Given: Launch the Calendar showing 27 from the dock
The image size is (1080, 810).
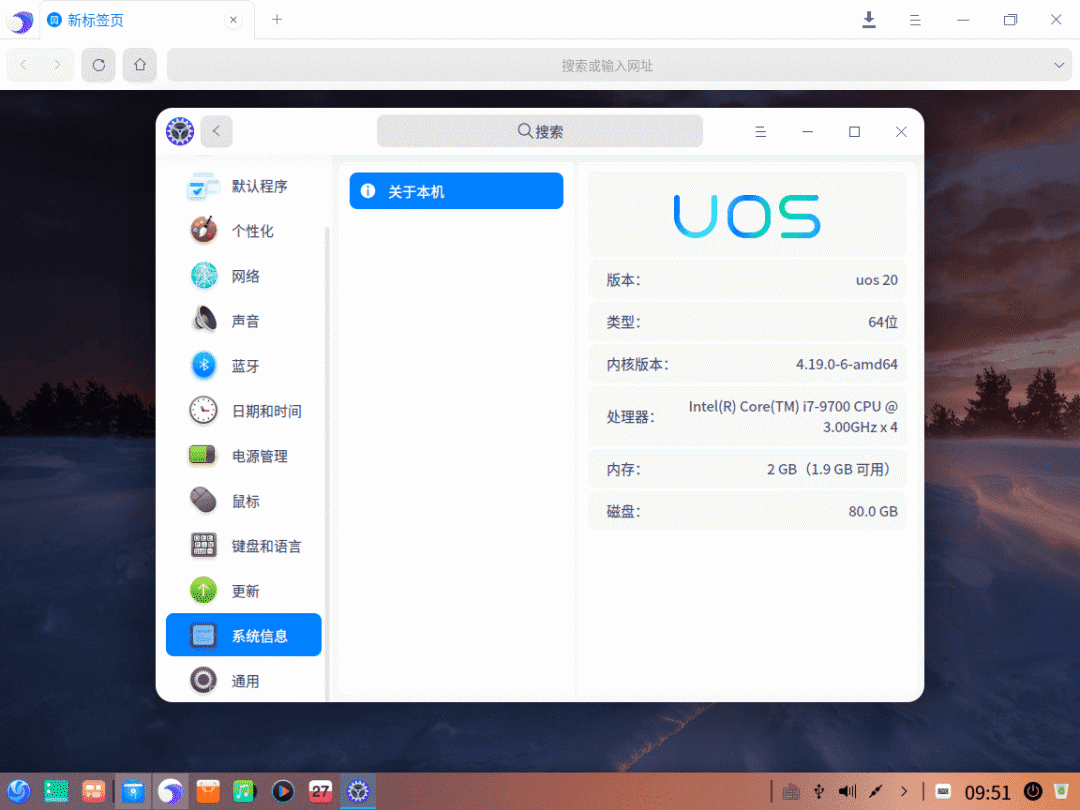Looking at the screenshot, I should [x=320, y=791].
